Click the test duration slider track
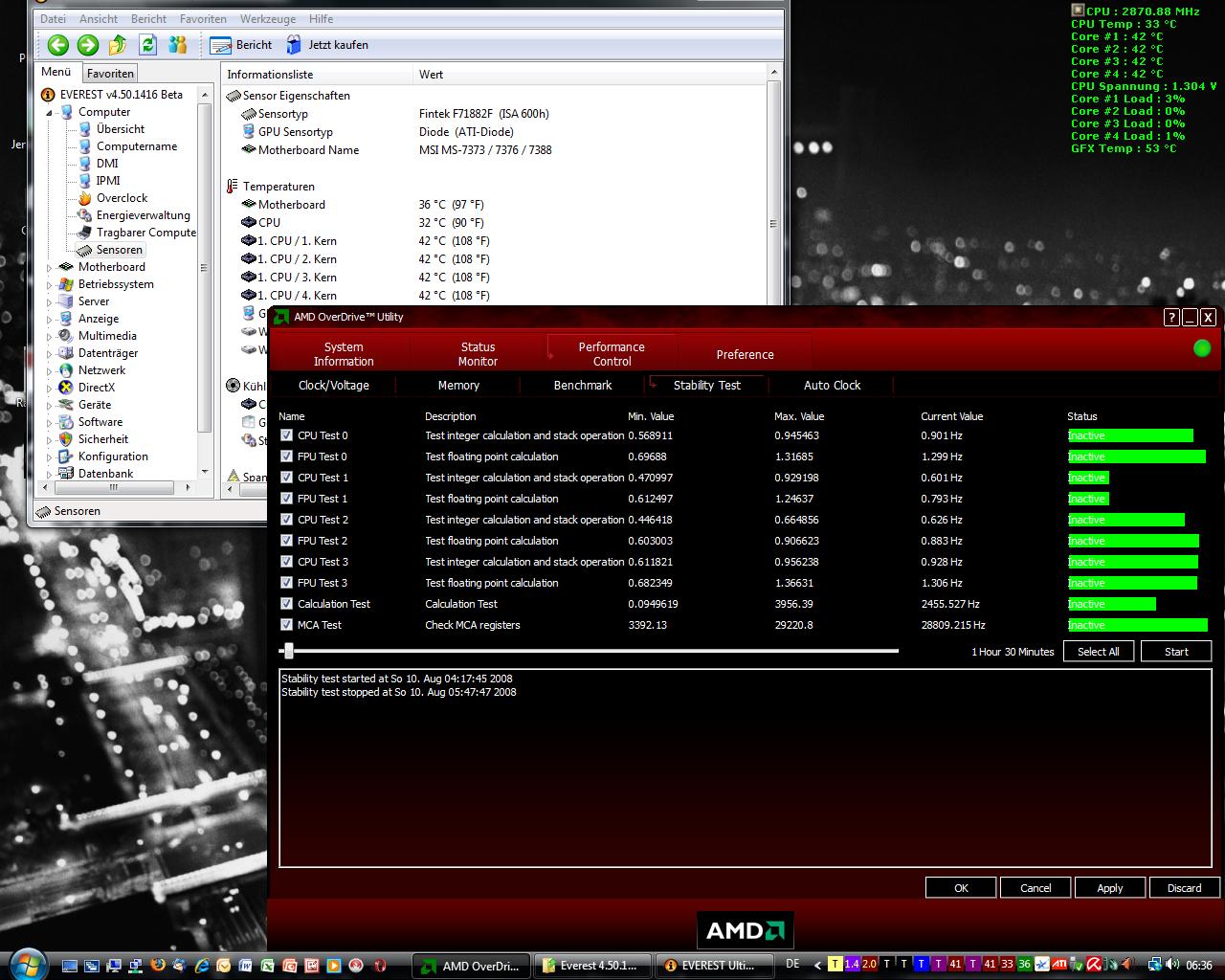Viewport: 1225px width, 980px height. pos(589,651)
